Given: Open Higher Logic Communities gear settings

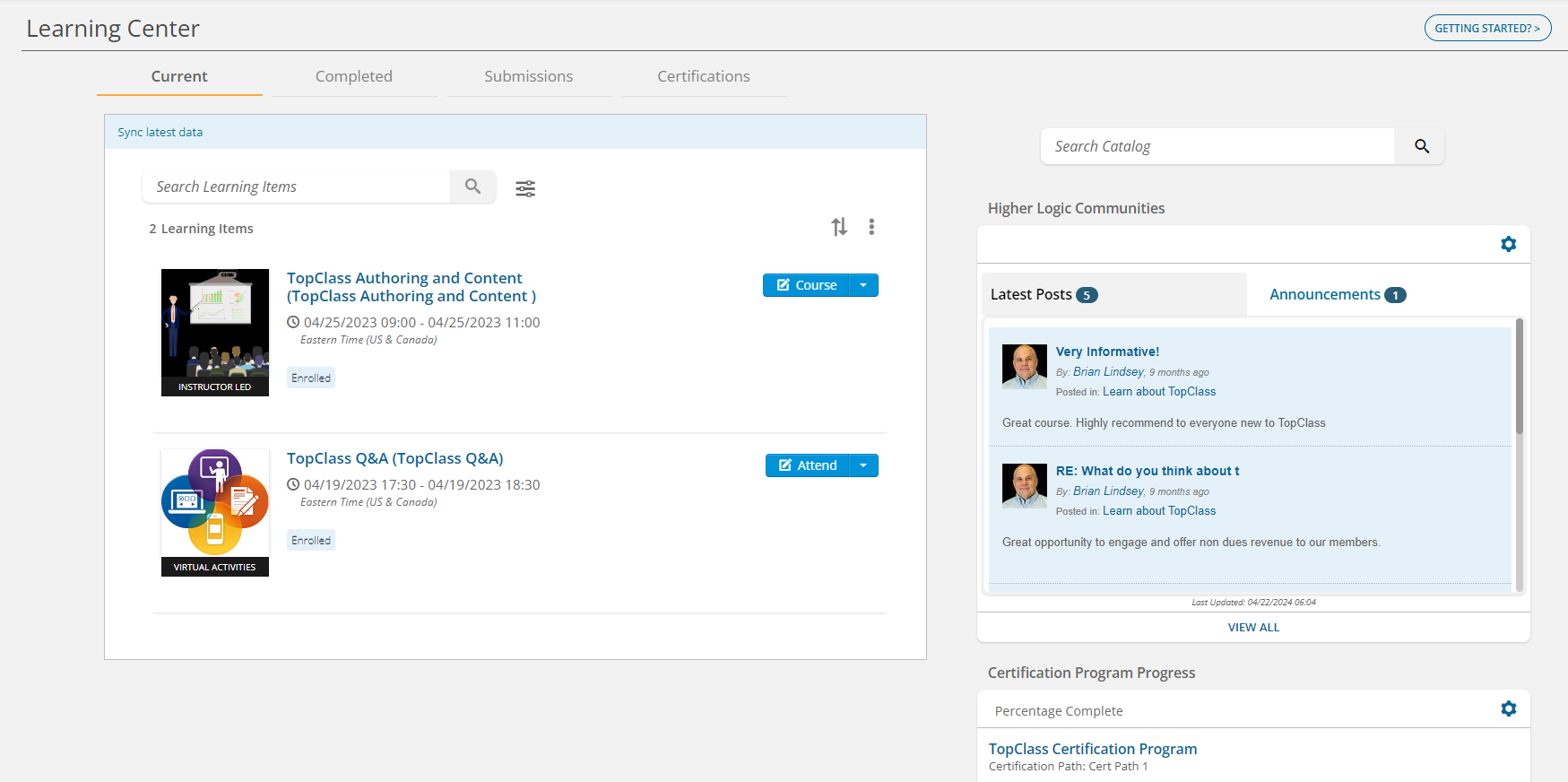Looking at the screenshot, I should pos(1508,244).
